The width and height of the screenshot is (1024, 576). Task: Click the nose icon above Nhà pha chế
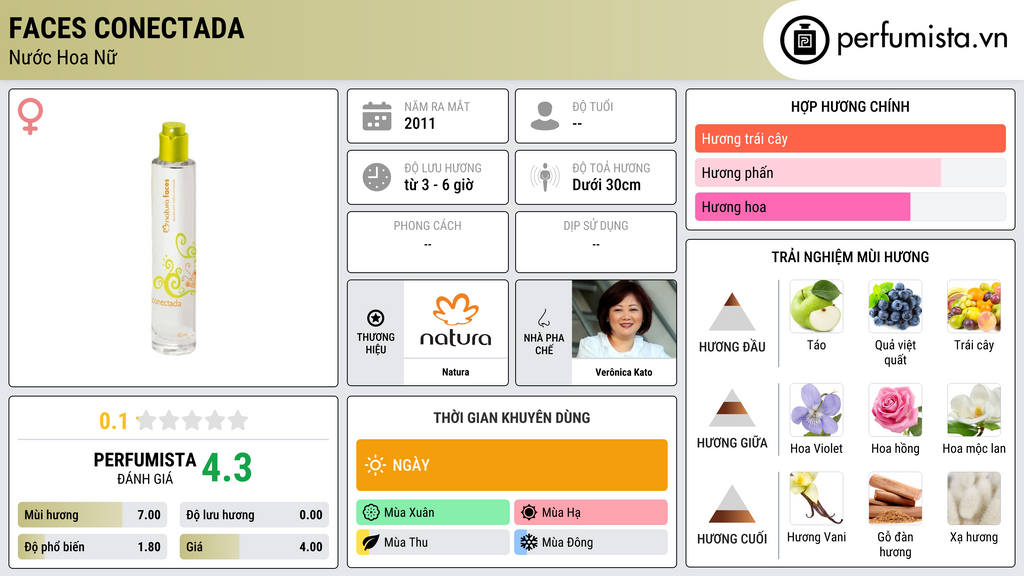coord(543,318)
